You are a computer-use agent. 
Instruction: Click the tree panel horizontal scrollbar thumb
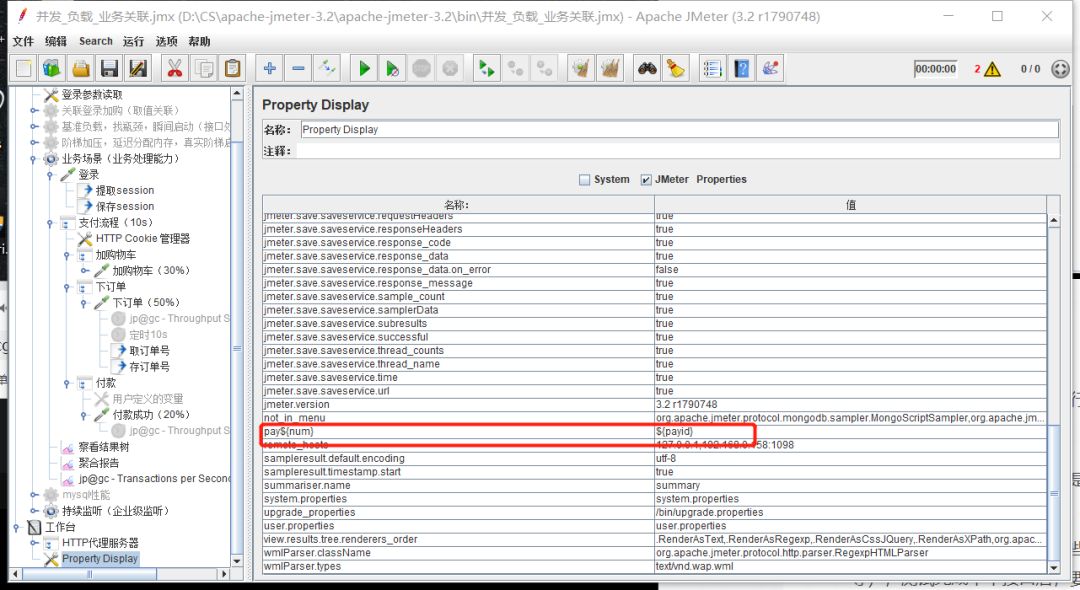pos(90,574)
